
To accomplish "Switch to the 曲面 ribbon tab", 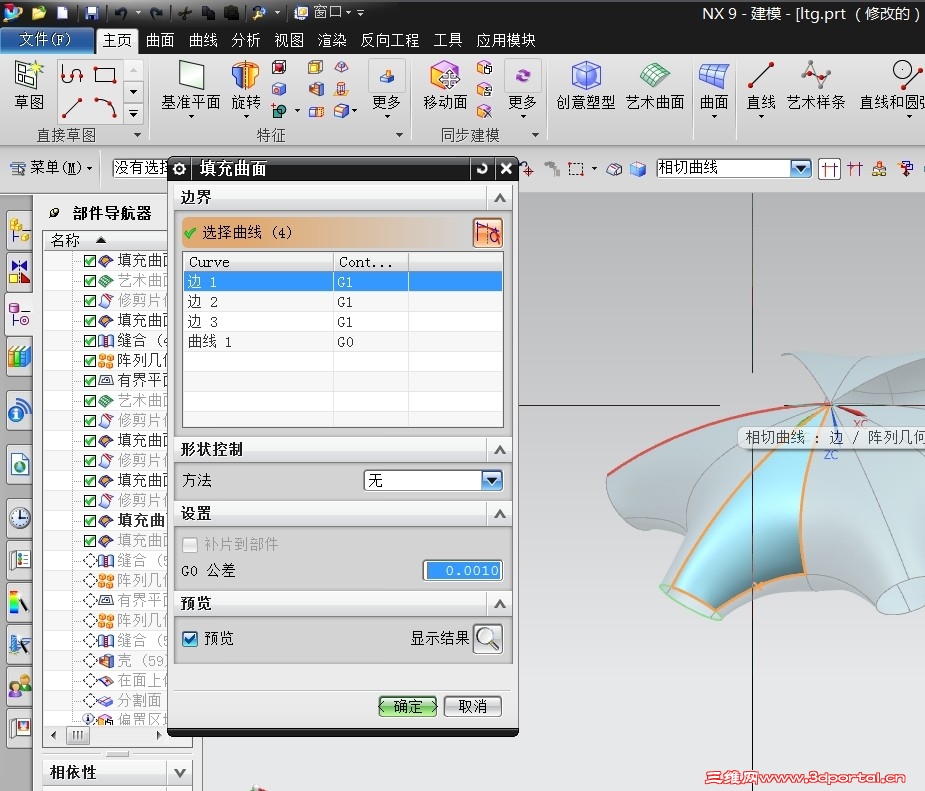I will (x=160, y=40).
